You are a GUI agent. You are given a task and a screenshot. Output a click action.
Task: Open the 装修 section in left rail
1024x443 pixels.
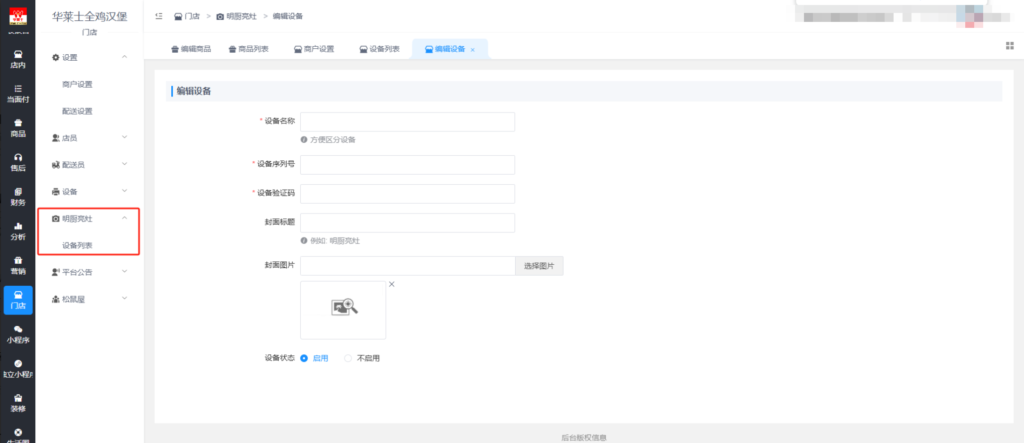point(18,402)
